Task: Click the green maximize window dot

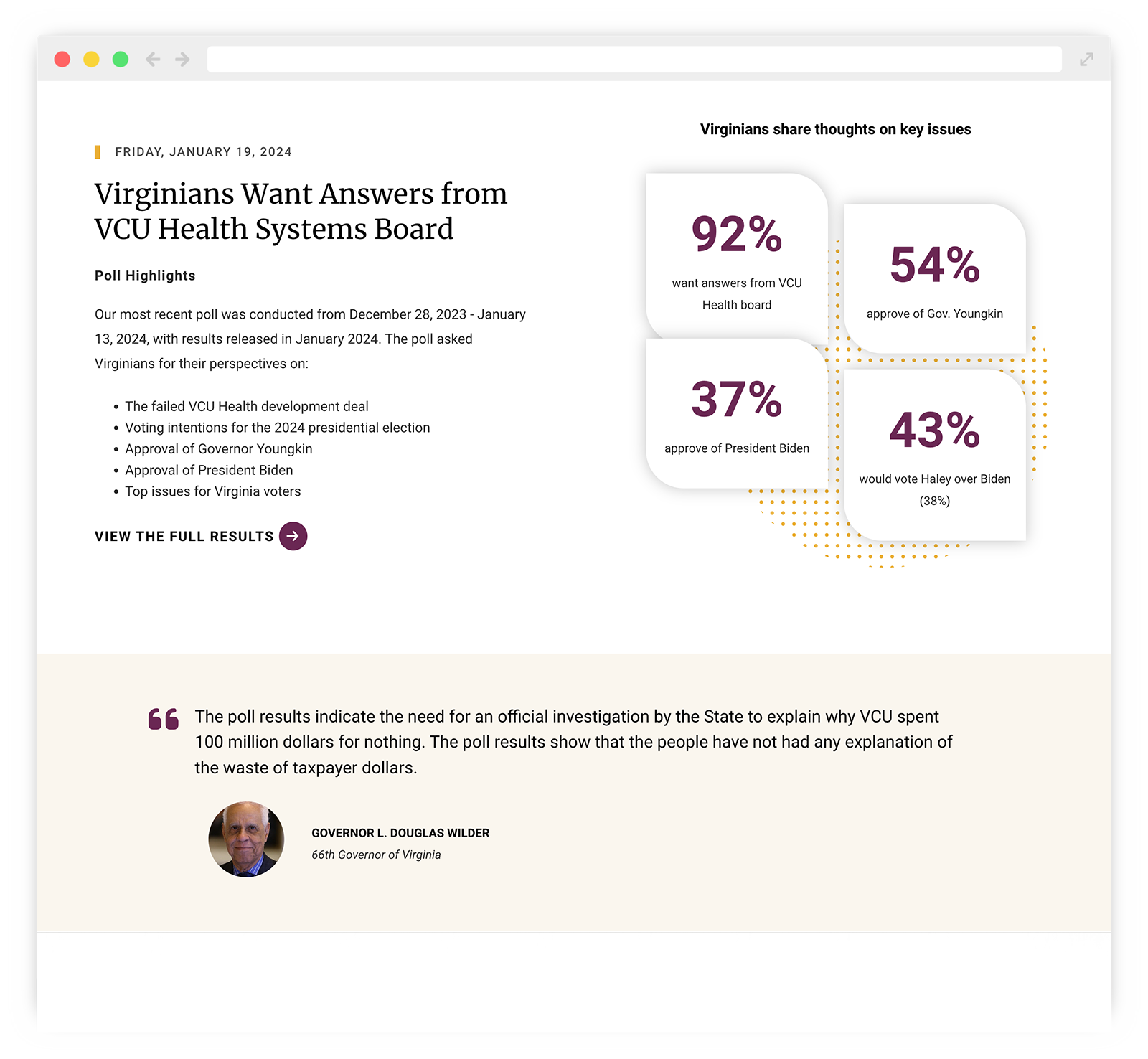Action: tap(121, 59)
